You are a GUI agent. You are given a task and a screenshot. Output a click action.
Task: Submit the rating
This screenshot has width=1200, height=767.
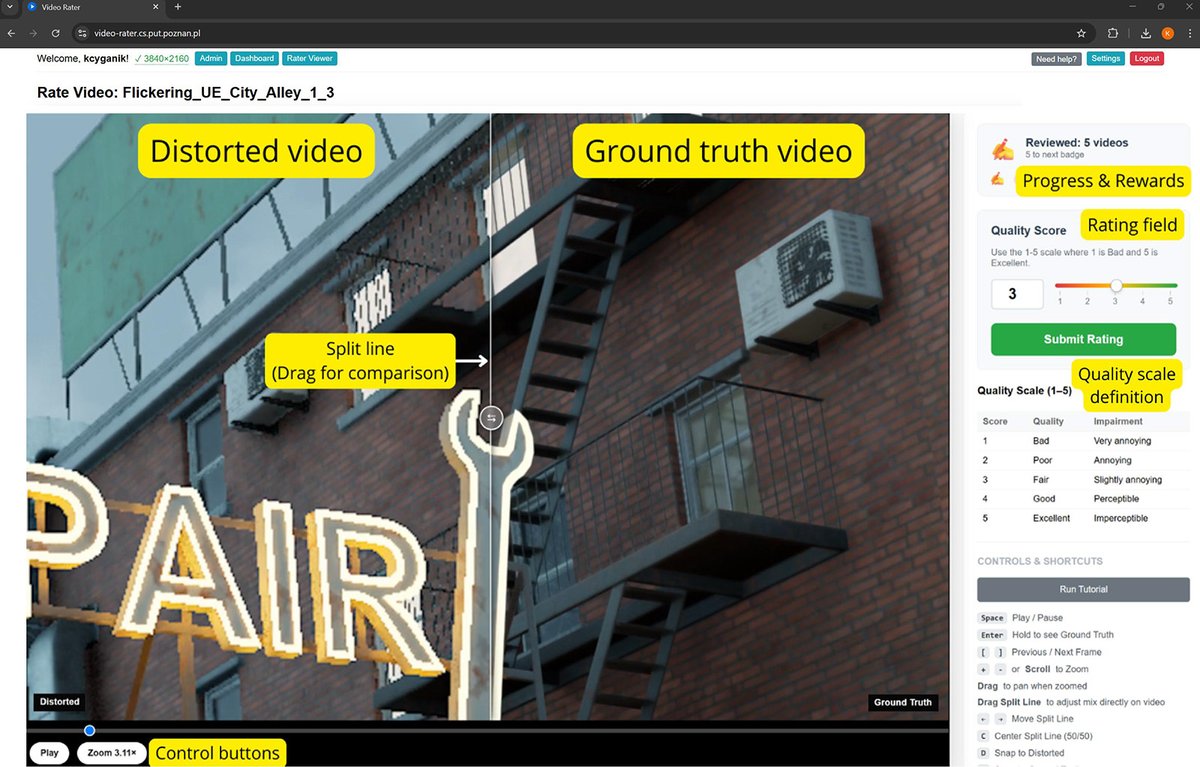1083,339
